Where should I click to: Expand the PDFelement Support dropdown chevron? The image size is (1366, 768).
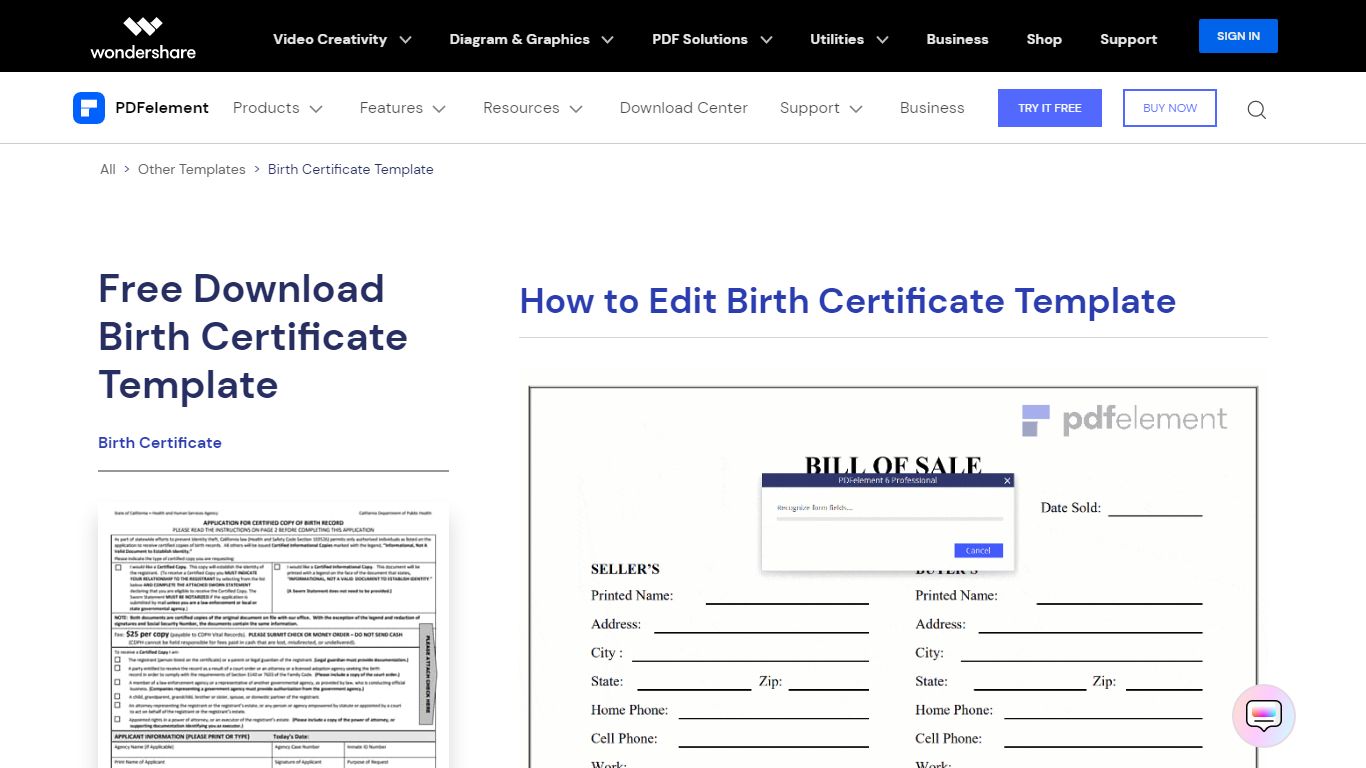[856, 109]
